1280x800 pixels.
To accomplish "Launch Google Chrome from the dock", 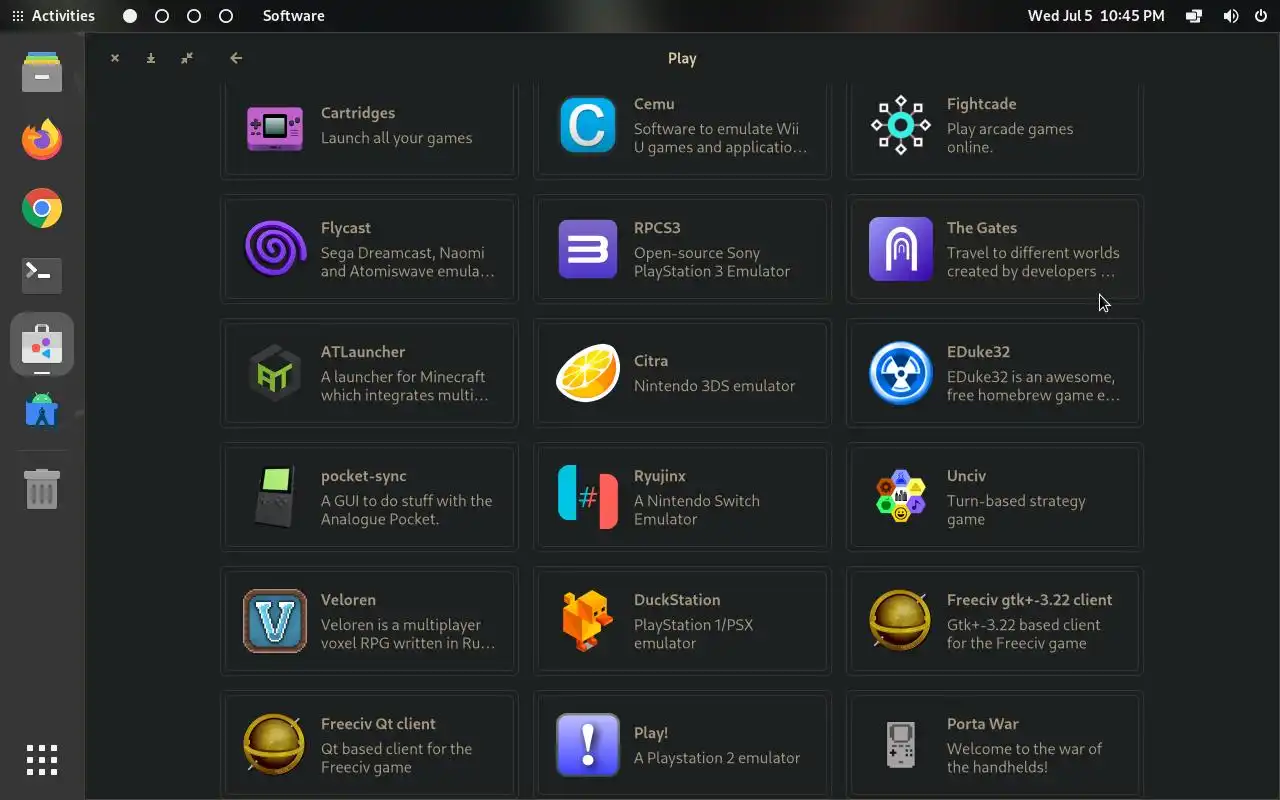I will click(x=42, y=208).
